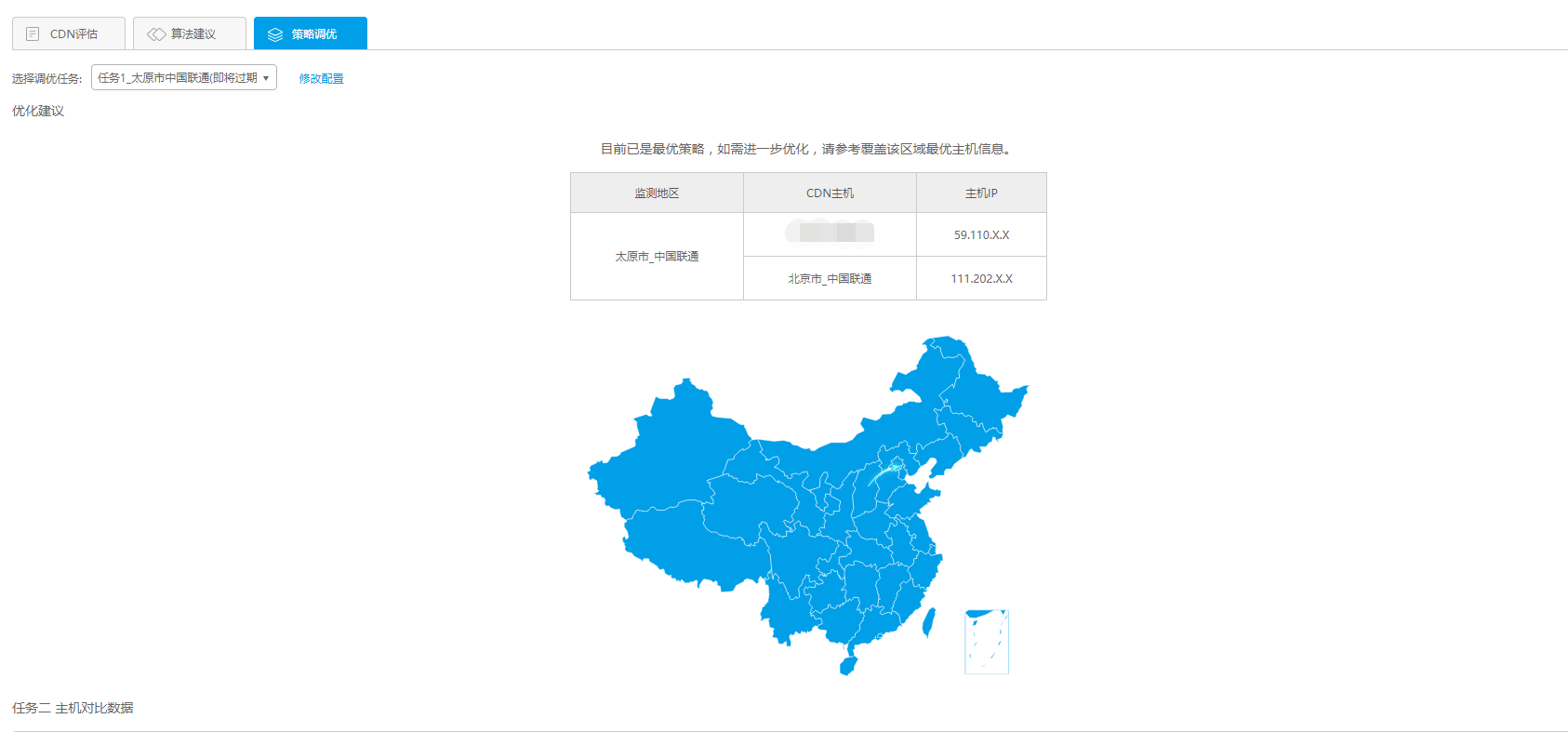Click the 监测地区 column header
1568x732 pixels.
coord(657,193)
